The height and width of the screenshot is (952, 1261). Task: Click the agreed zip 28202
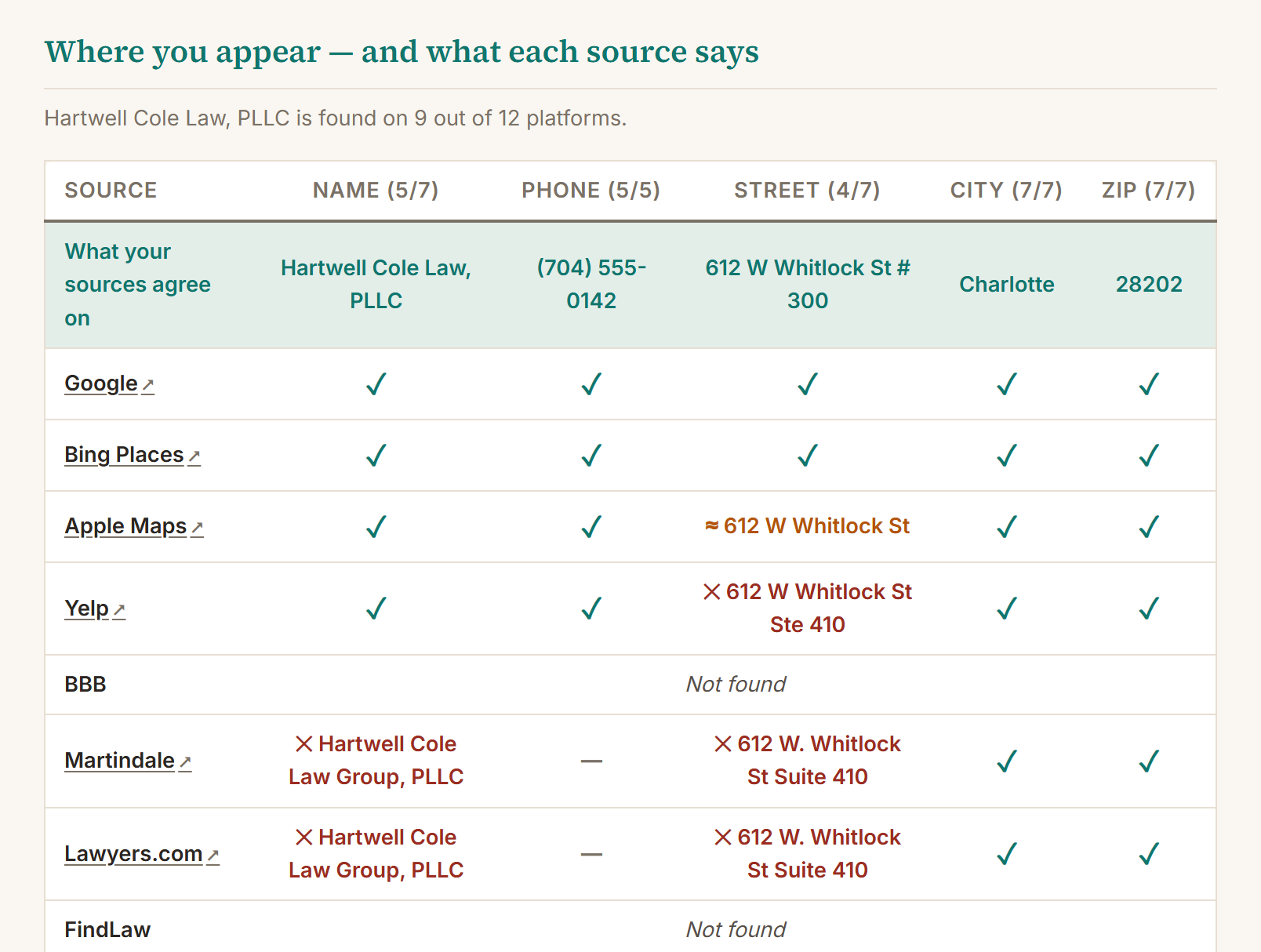(1149, 284)
